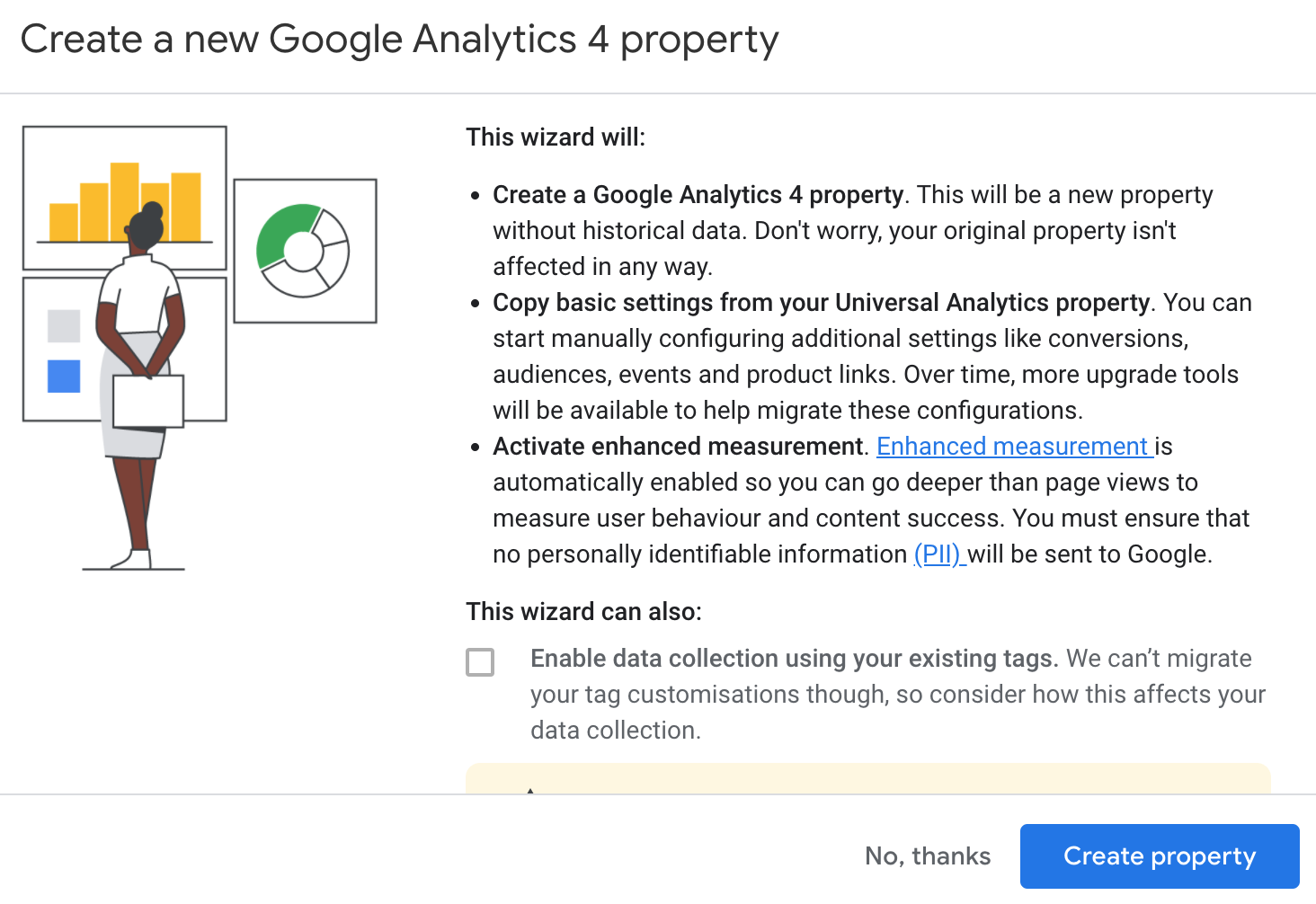The height and width of the screenshot is (904, 1316).
Task: Click the white paper held by the woman
Action: [x=148, y=402]
